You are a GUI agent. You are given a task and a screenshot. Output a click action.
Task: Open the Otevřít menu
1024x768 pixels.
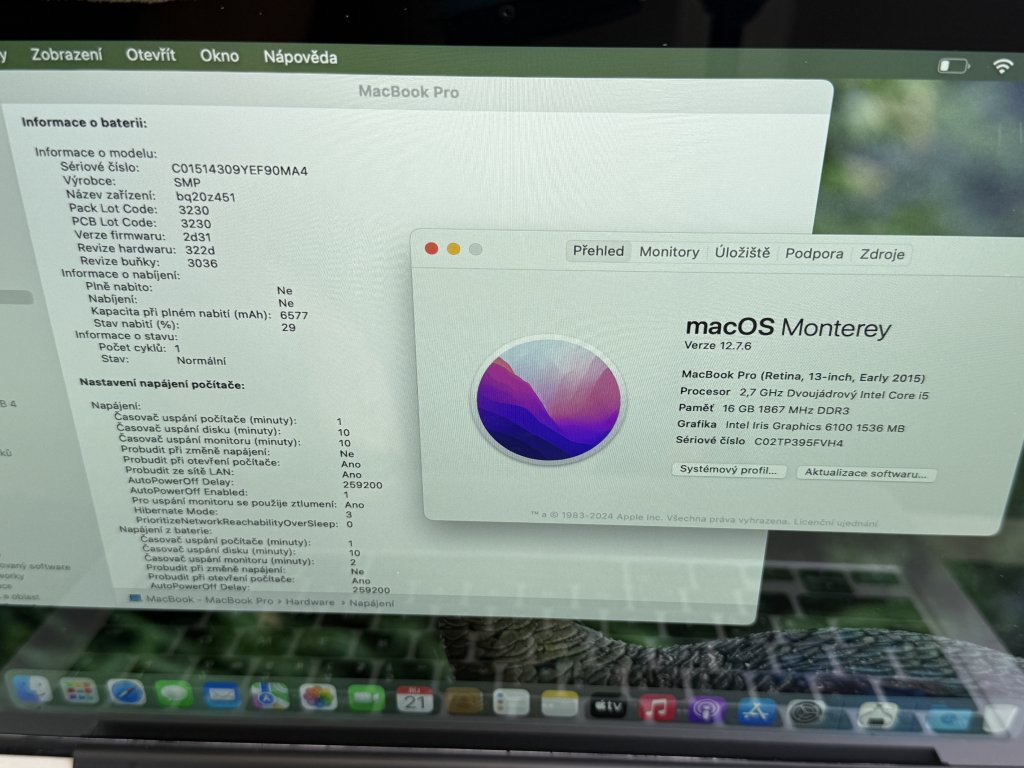point(150,55)
